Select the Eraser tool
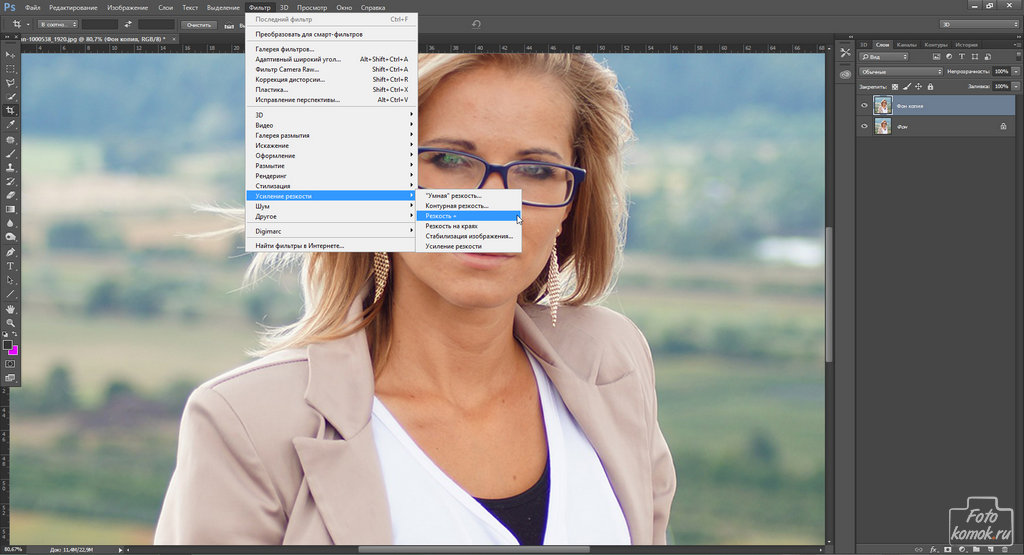Image resolution: width=1024 pixels, height=555 pixels. coord(10,195)
